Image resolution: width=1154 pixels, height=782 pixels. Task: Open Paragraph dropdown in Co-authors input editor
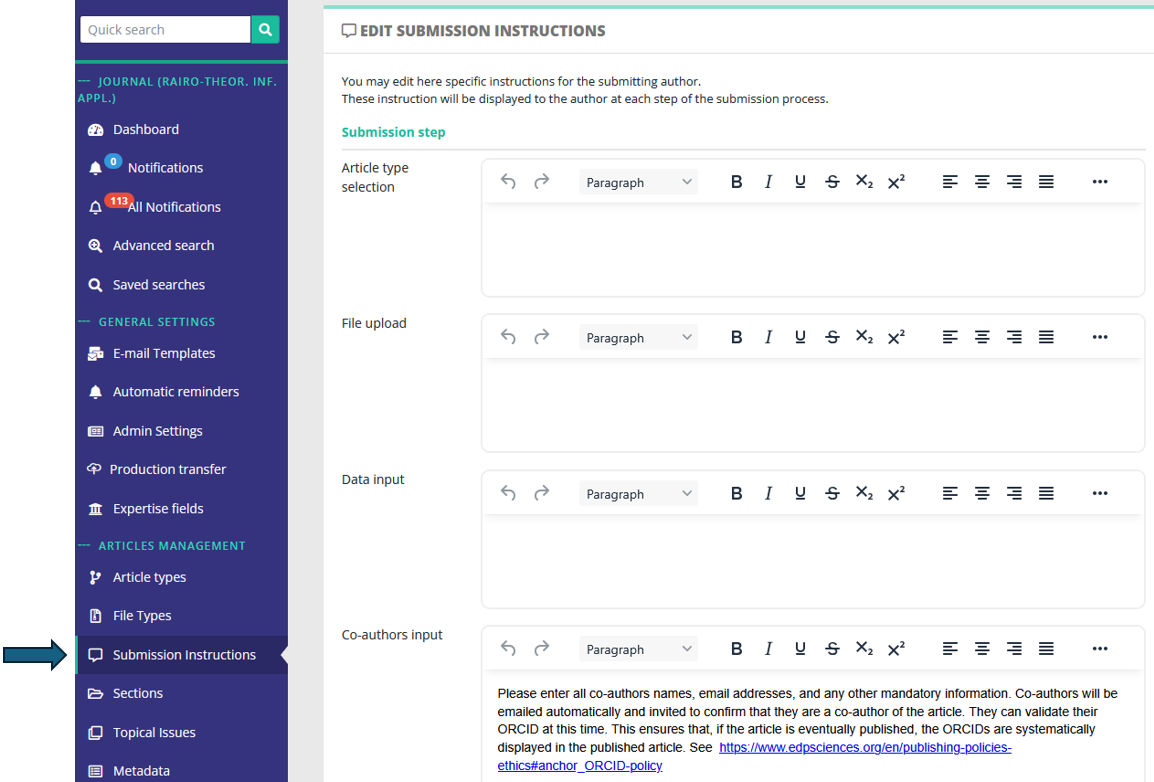click(638, 650)
